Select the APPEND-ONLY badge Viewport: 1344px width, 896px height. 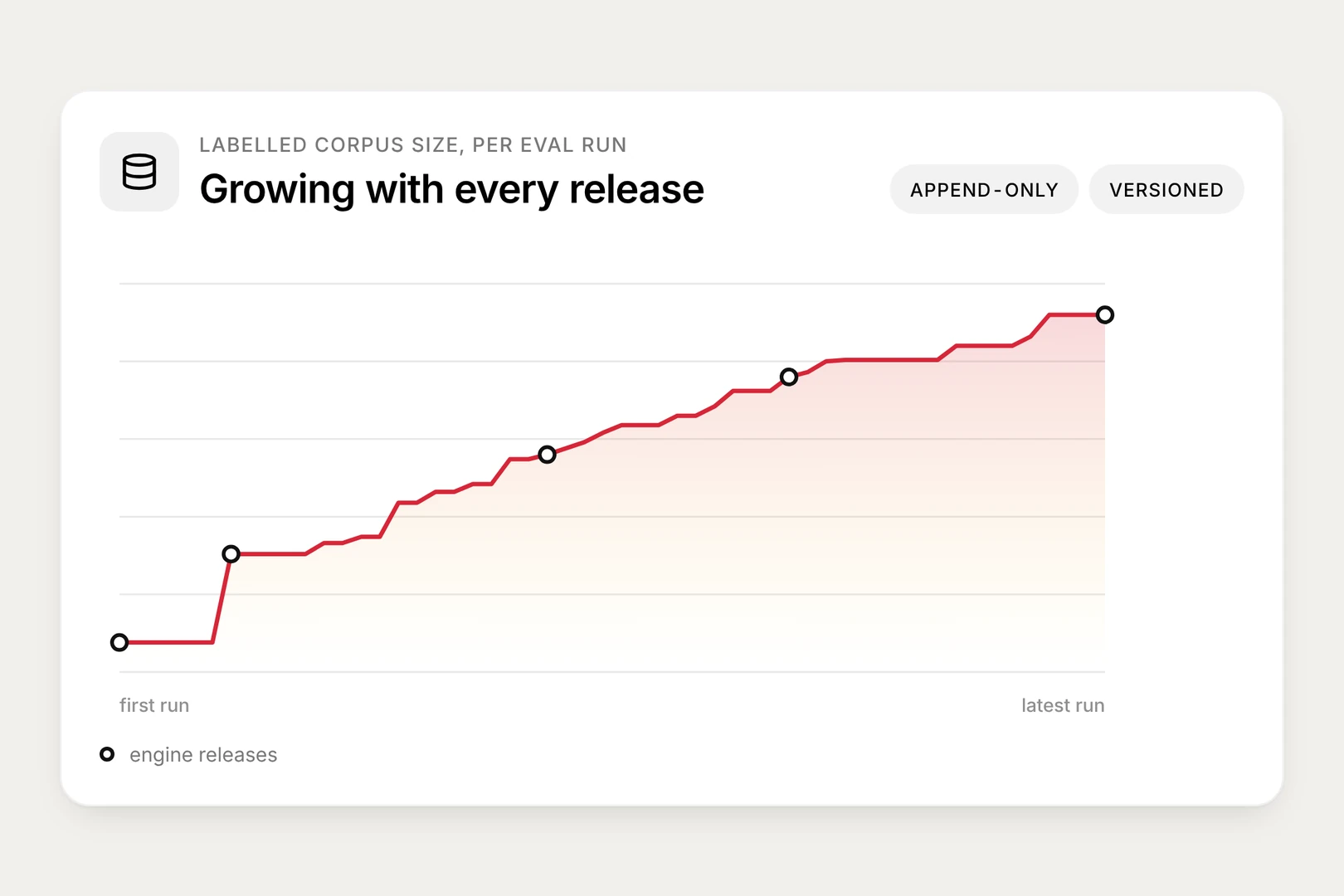[x=984, y=189]
